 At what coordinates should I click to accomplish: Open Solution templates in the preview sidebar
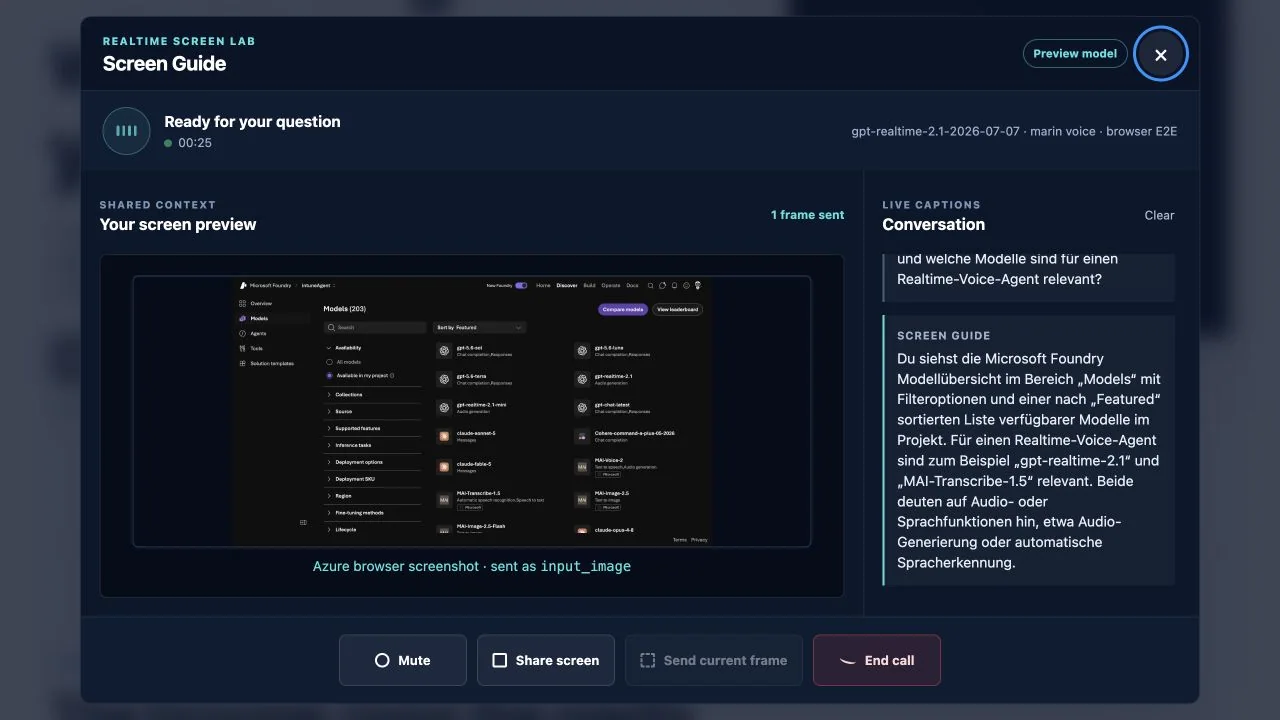(266, 363)
